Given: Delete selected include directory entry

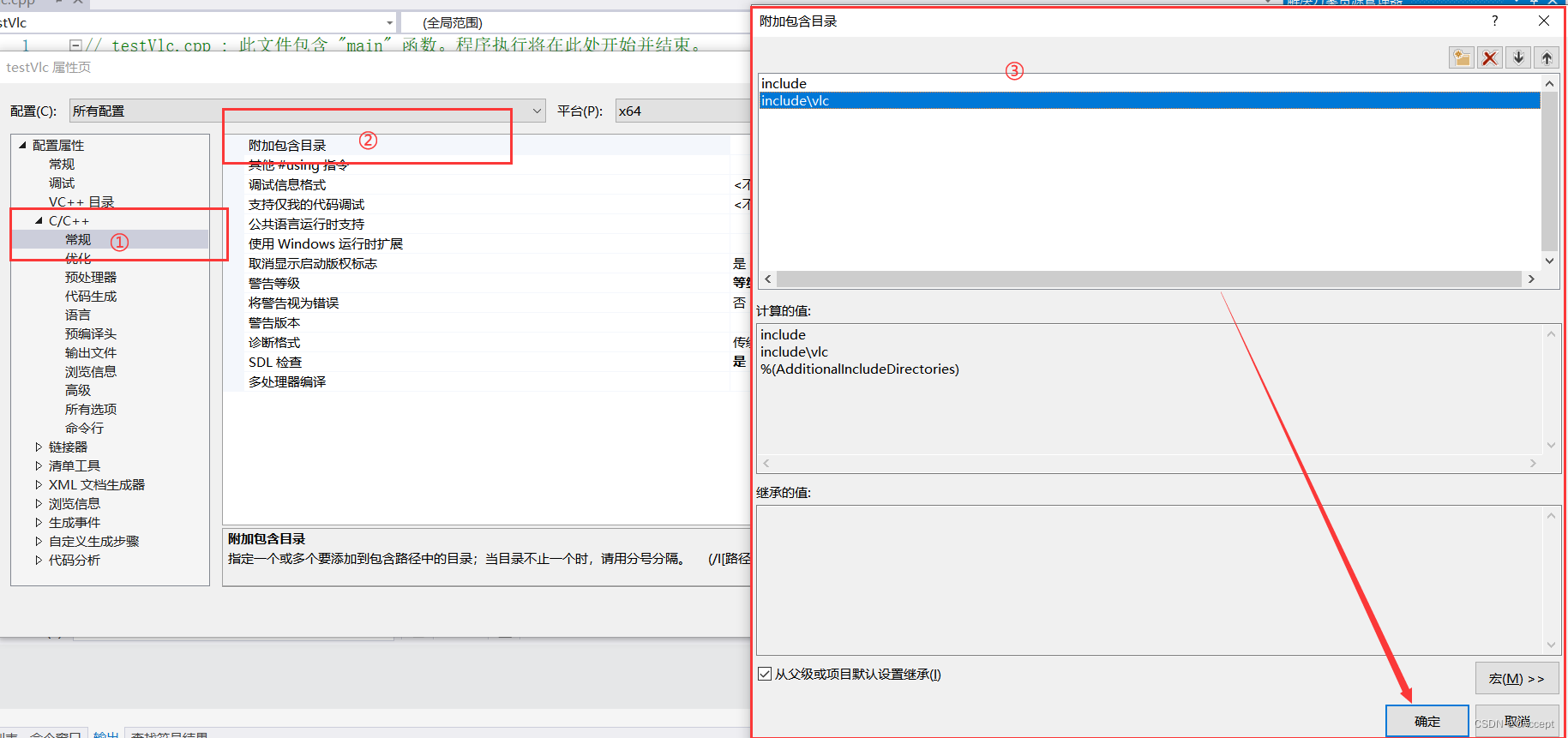Looking at the screenshot, I should tap(1490, 57).
